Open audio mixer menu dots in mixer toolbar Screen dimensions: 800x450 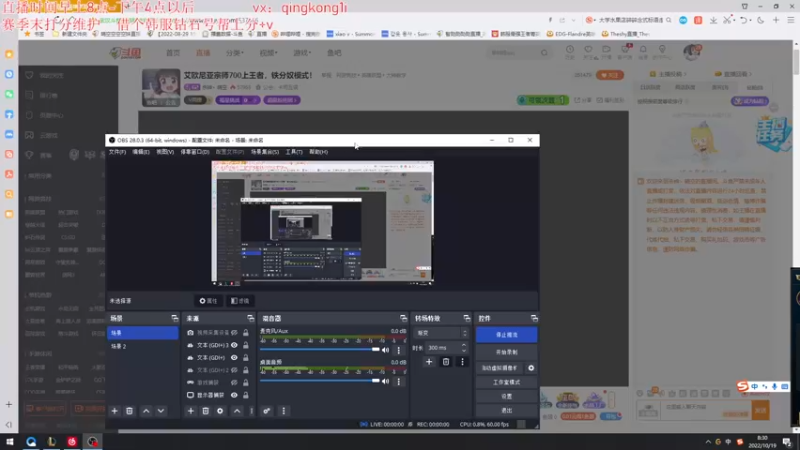(284, 411)
